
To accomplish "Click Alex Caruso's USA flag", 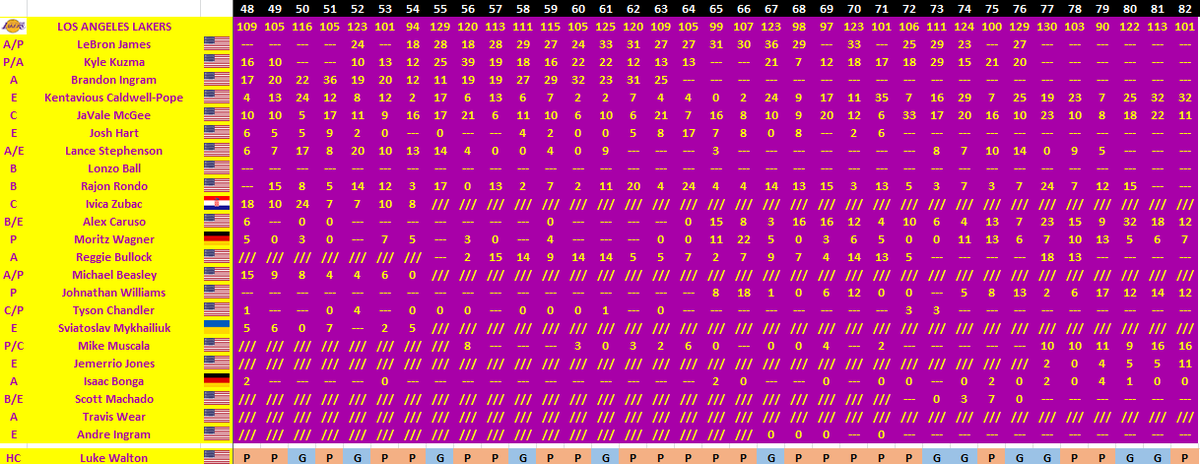I will point(215,222).
